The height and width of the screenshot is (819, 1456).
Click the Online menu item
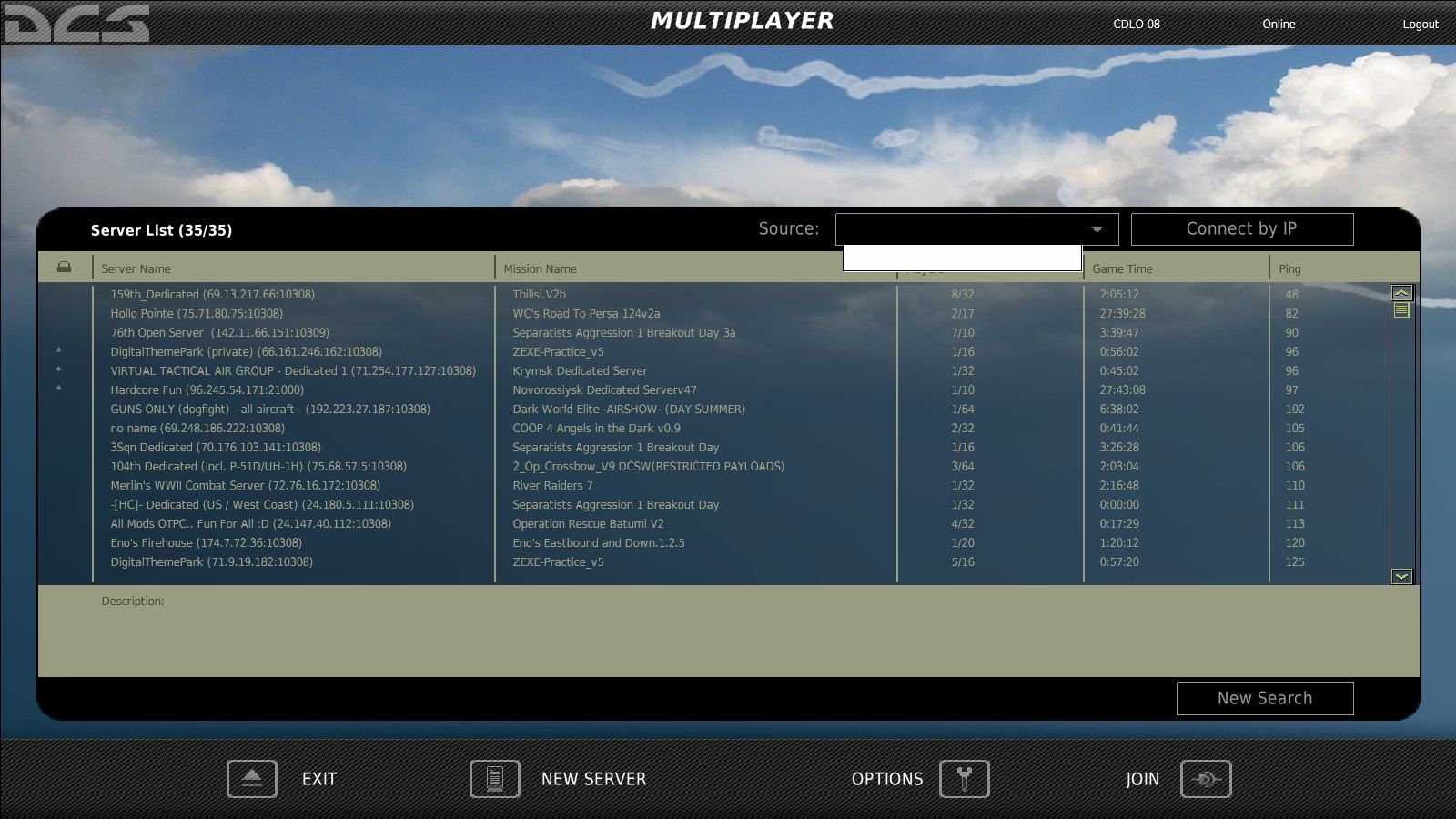[1279, 25]
